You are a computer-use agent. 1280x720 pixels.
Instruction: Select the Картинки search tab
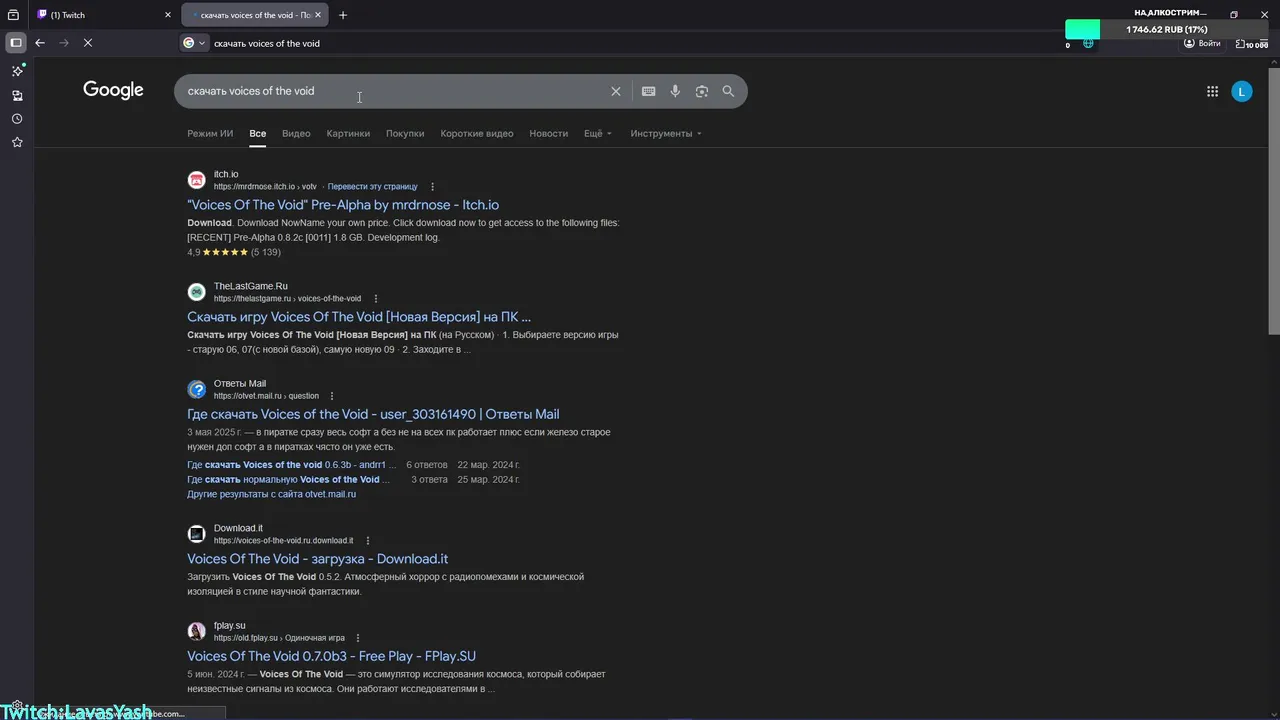tap(348, 133)
